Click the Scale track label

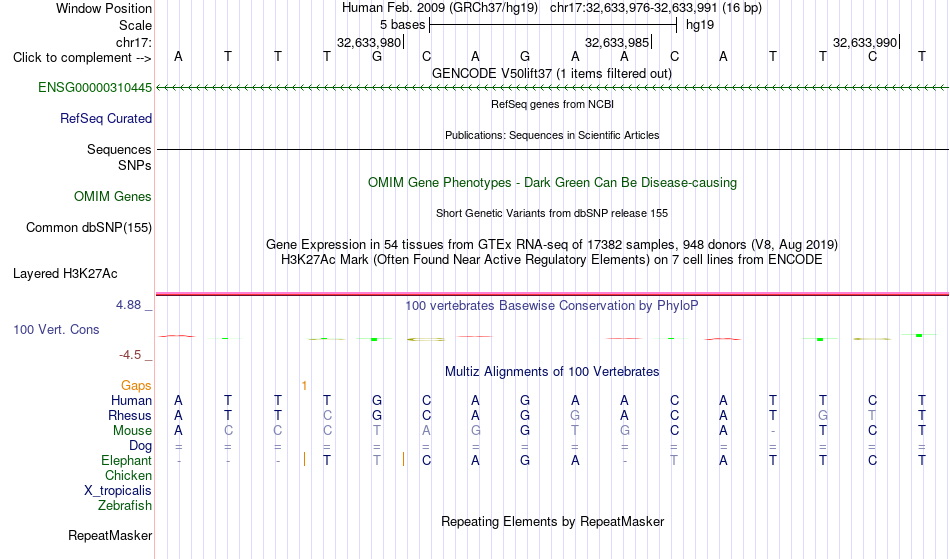point(135,25)
